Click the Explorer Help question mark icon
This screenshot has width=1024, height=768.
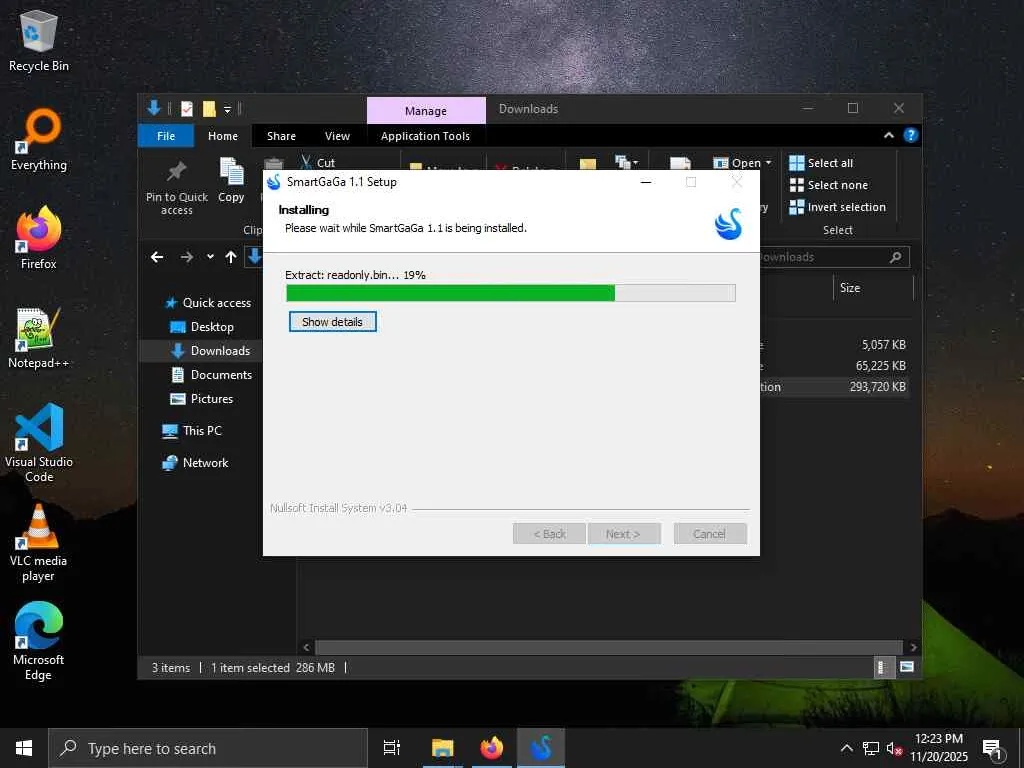click(x=910, y=135)
